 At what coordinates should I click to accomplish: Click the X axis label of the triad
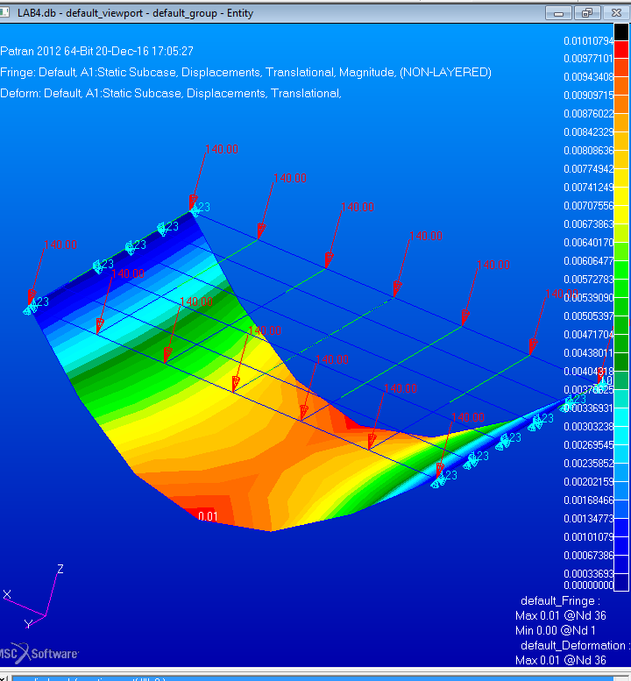[7, 595]
